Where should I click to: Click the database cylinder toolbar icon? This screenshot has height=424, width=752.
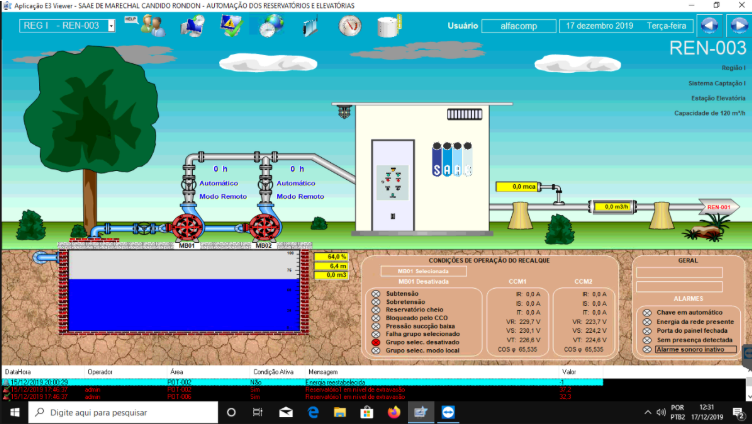pos(388,27)
